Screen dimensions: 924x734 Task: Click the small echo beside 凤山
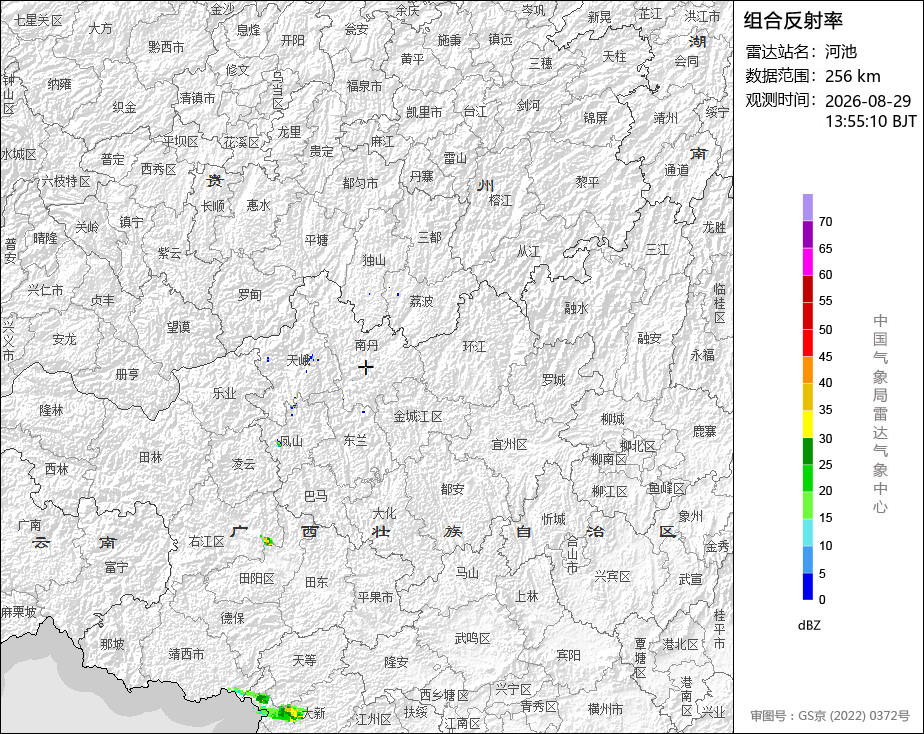[279, 442]
